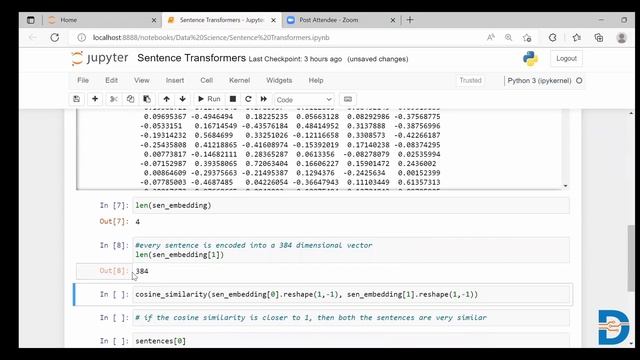640x360 pixels.
Task: Click the Out[7] output value 4
Action: pyautogui.click(x=138, y=222)
